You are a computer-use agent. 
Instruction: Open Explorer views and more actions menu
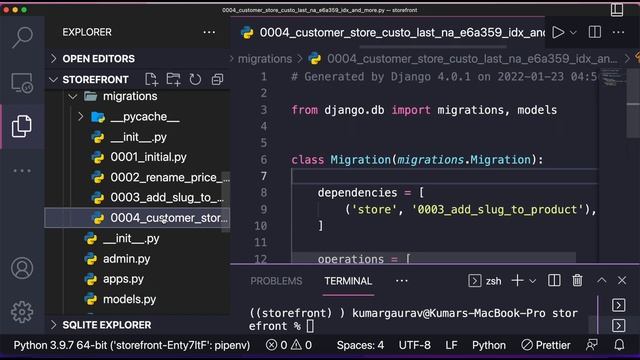tap(209, 32)
